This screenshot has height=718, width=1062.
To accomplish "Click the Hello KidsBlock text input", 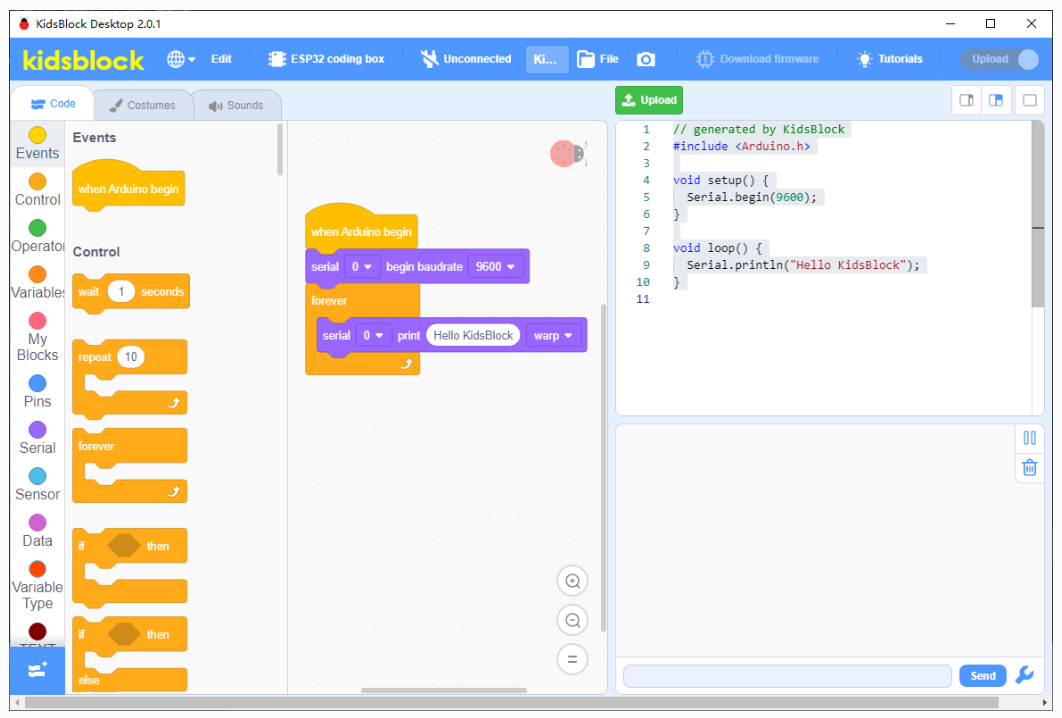I will click(x=473, y=335).
